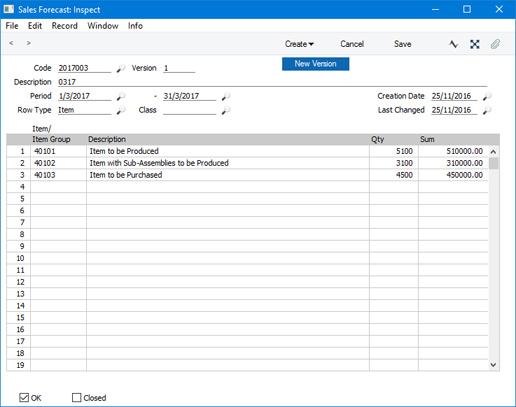This screenshot has width=516, height=407.
Task: Click the Save button
Action: (x=402, y=44)
